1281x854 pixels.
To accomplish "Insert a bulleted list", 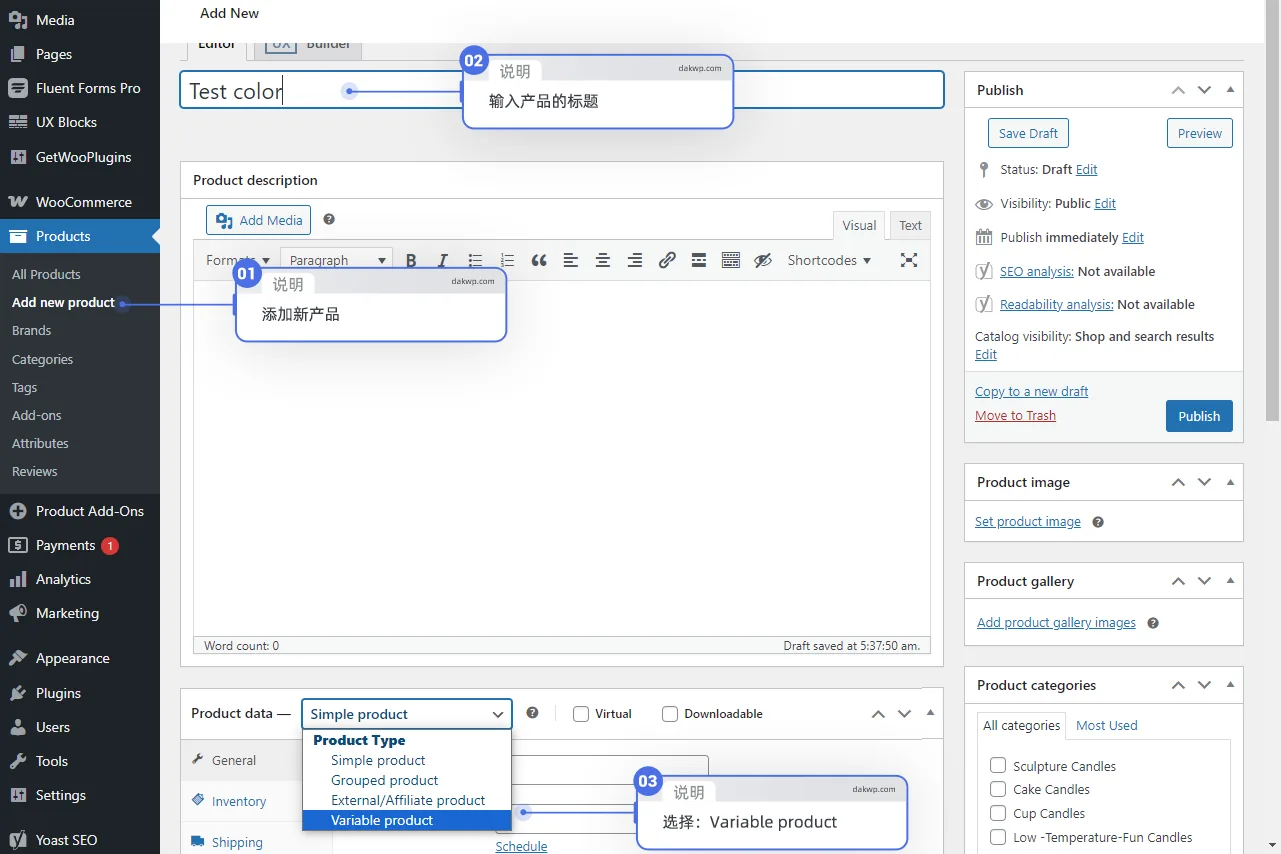I will (475, 260).
